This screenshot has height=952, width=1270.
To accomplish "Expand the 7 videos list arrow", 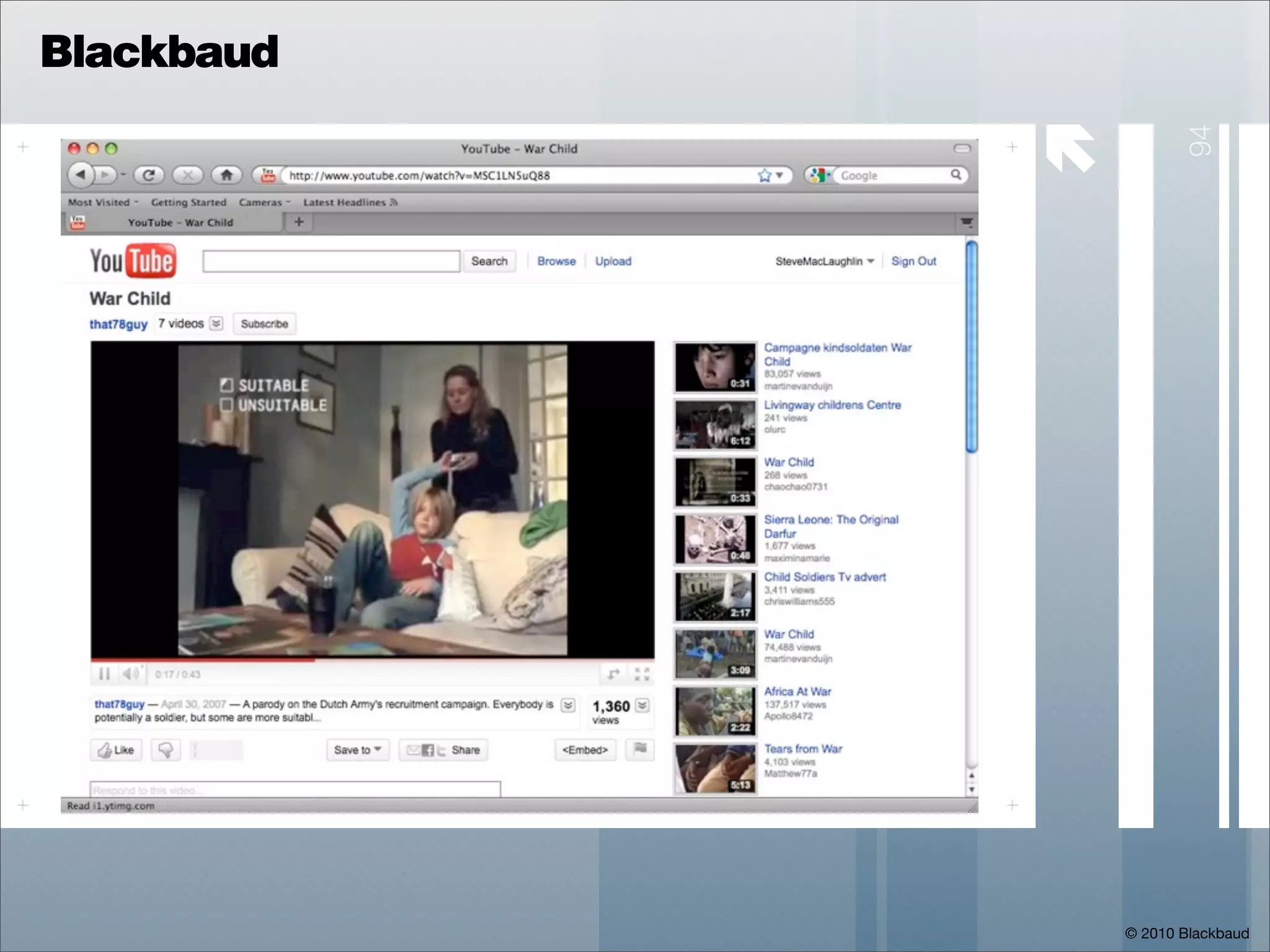I will 216,324.
